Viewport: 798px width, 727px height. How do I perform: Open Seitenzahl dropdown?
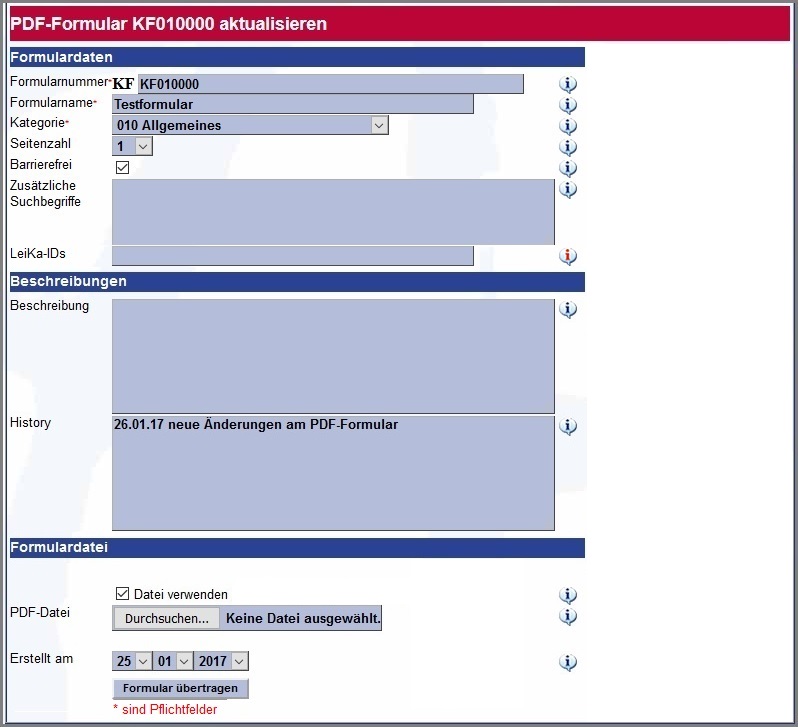point(132,146)
